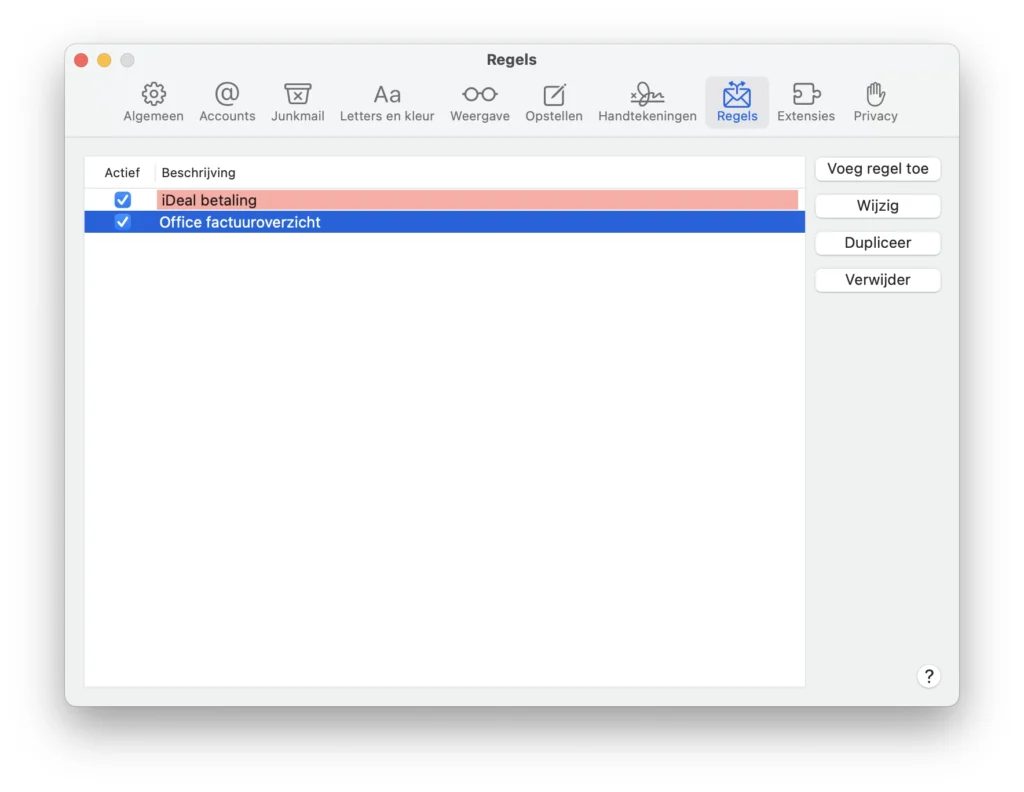Disable the iDeal betaling rule checkbox
This screenshot has width=1024, height=792.
click(123, 200)
